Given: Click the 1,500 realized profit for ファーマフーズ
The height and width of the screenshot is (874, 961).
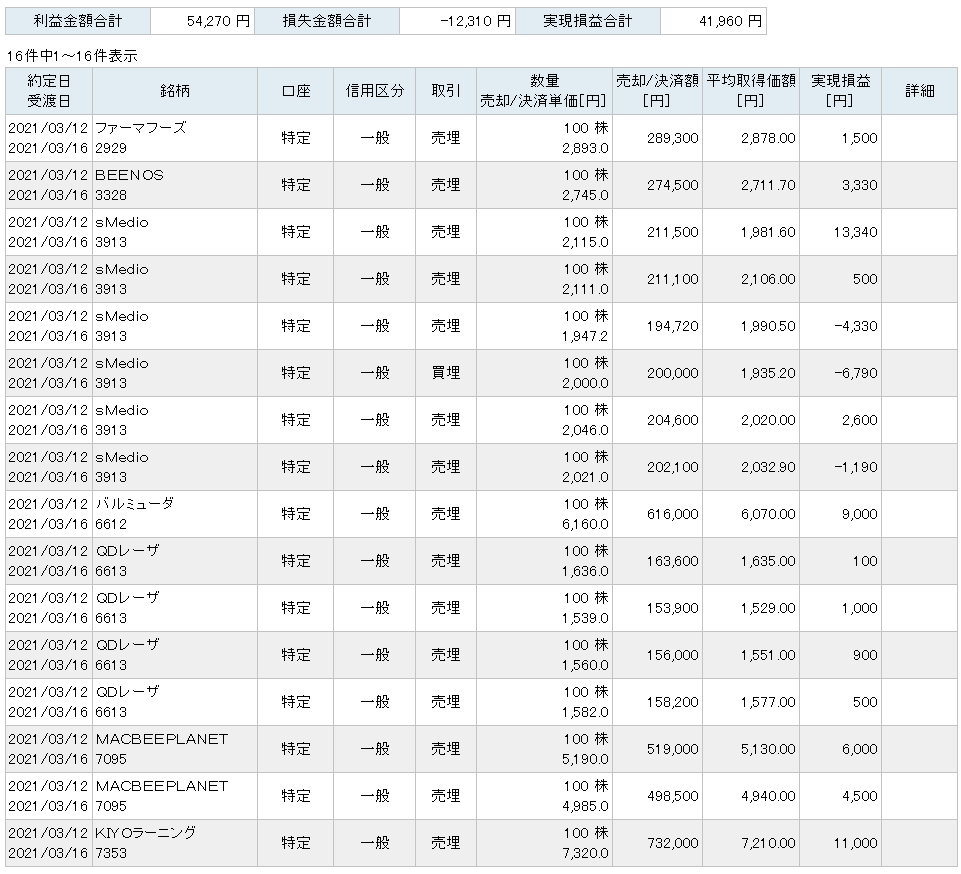Looking at the screenshot, I should (859, 138).
